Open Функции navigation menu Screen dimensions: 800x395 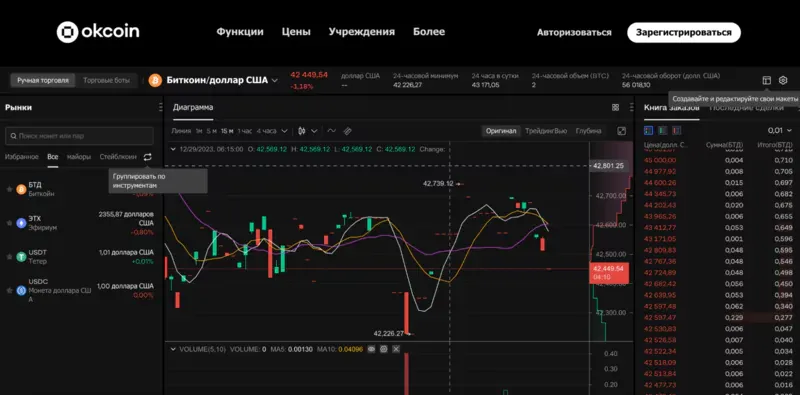pyautogui.click(x=240, y=32)
